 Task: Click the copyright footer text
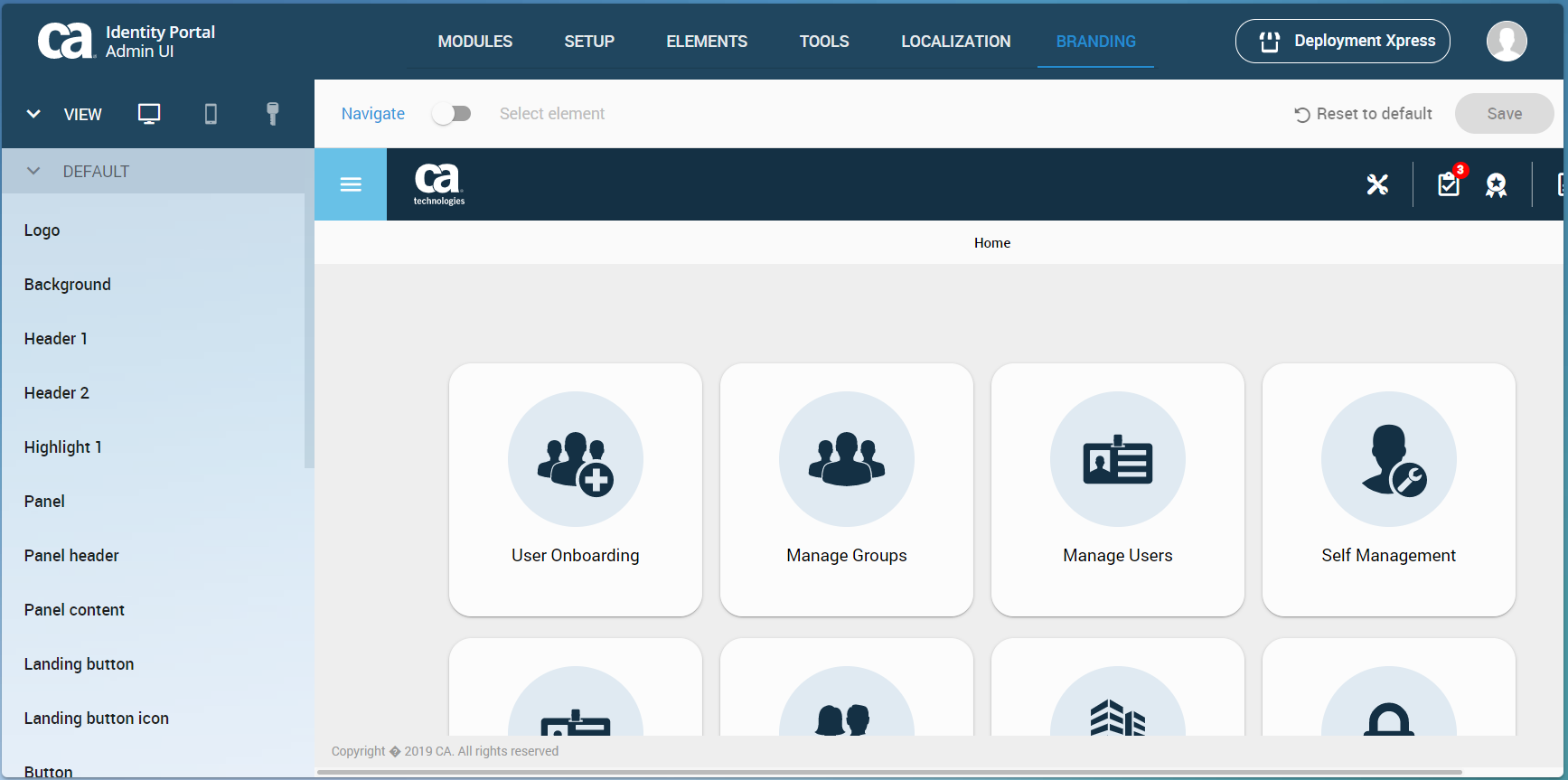tap(445, 751)
